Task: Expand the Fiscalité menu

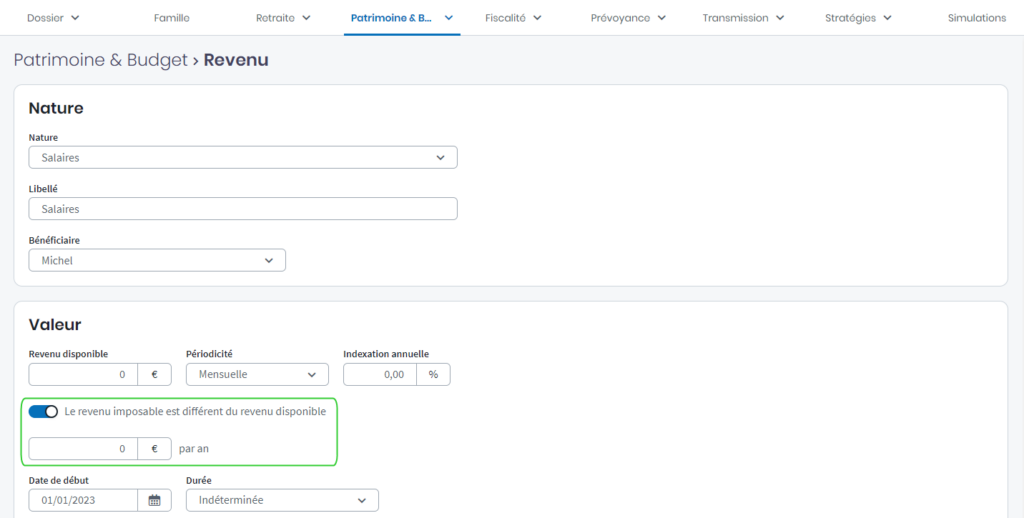Action: click(x=513, y=18)
